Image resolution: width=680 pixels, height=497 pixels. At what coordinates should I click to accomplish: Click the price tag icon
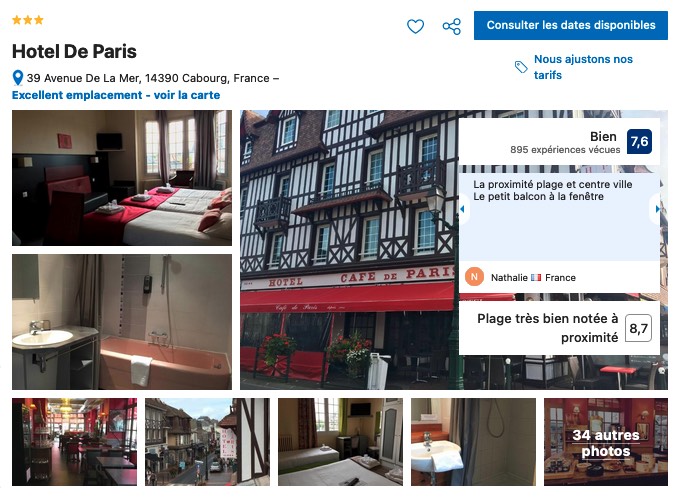point(521,67)
